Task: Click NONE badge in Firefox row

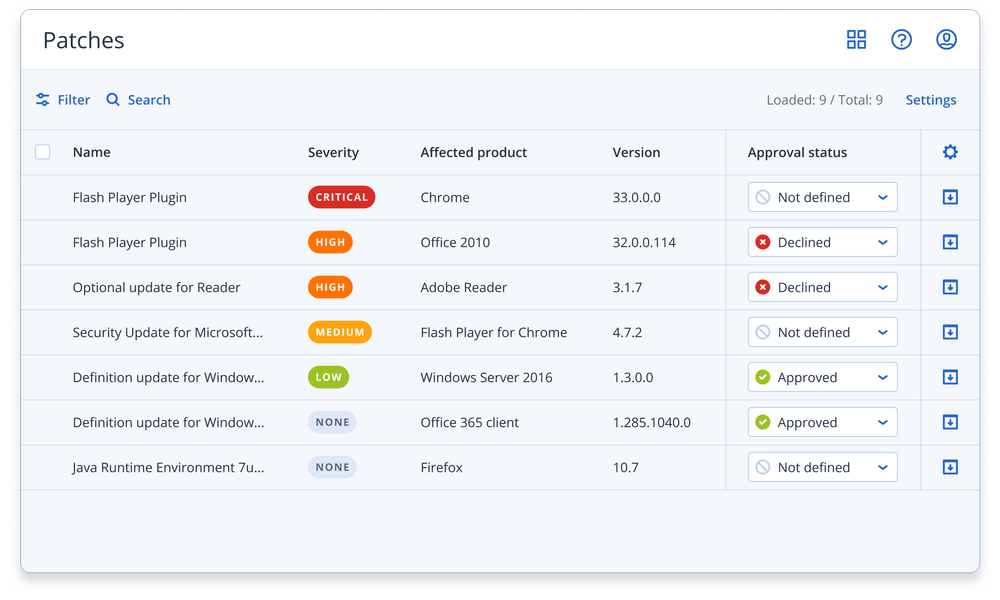Action: 332,467
